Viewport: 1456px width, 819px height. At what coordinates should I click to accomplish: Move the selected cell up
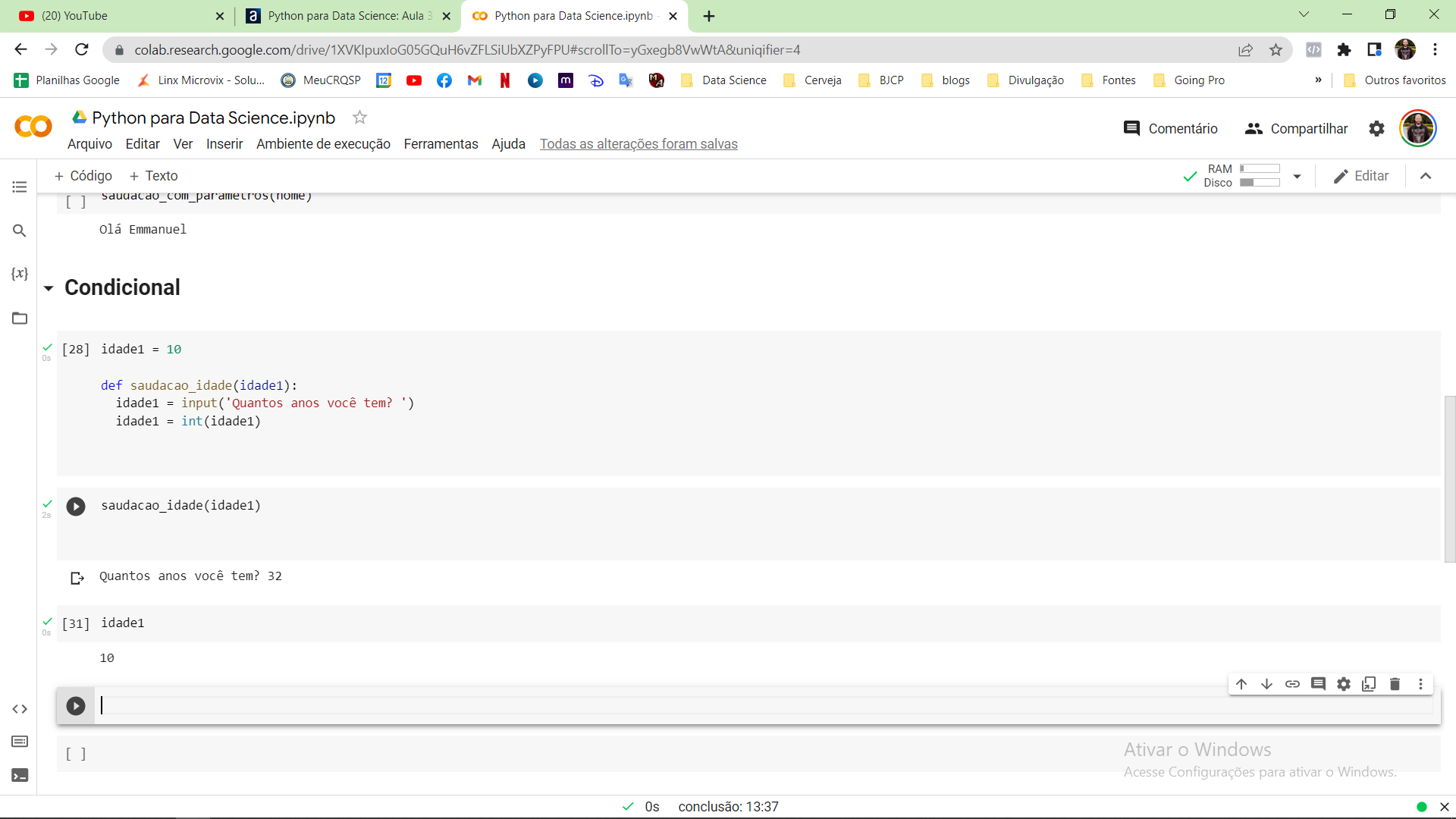(x=1241, y=684)
